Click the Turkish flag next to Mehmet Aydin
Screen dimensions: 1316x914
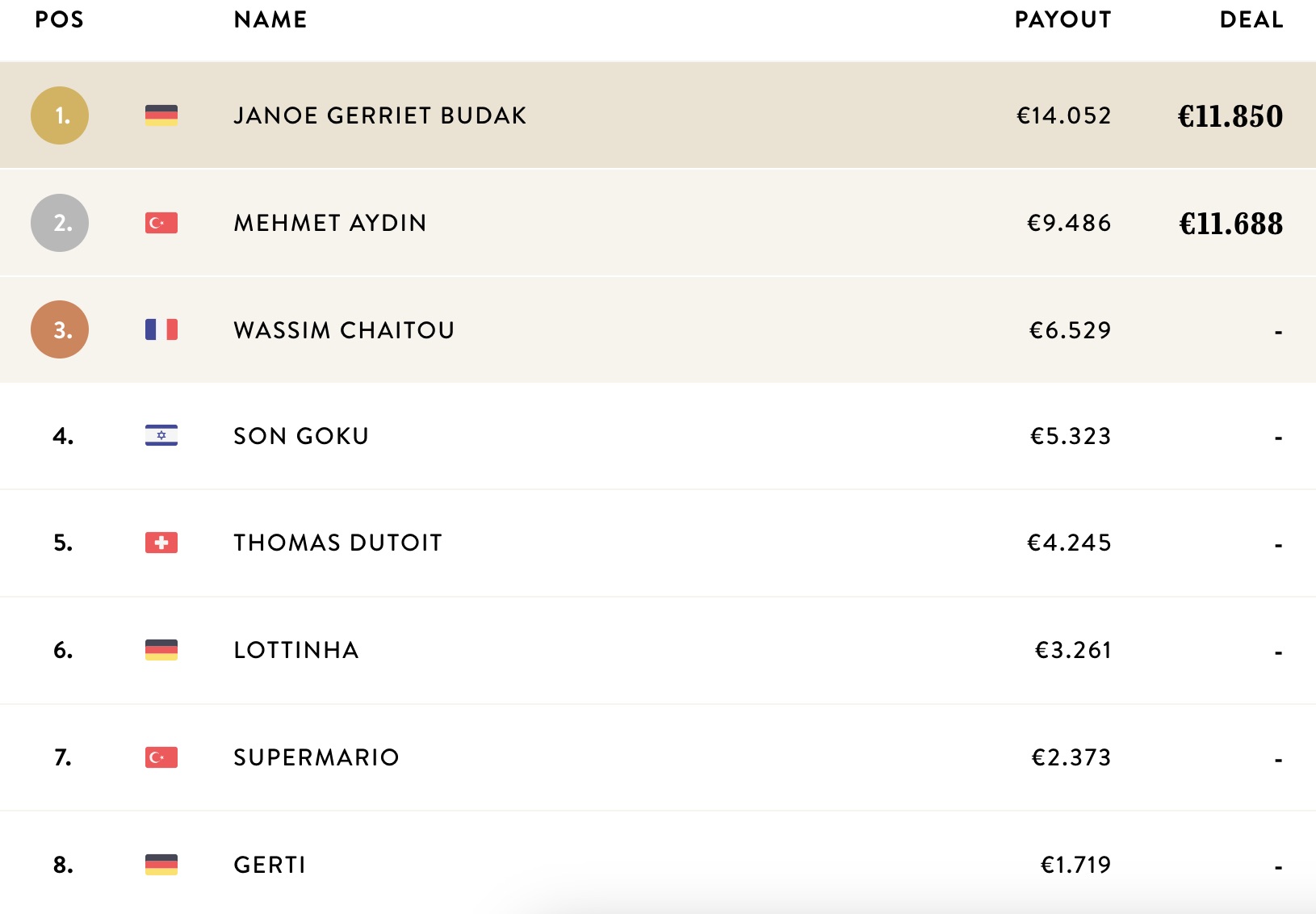[161, 223]
